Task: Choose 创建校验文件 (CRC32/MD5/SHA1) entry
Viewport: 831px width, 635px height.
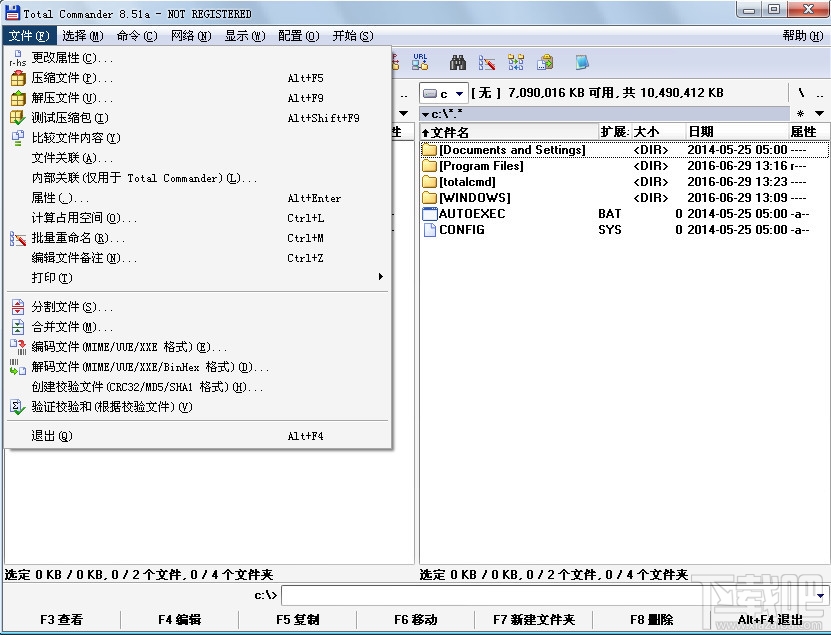Action: coord(197,387)
